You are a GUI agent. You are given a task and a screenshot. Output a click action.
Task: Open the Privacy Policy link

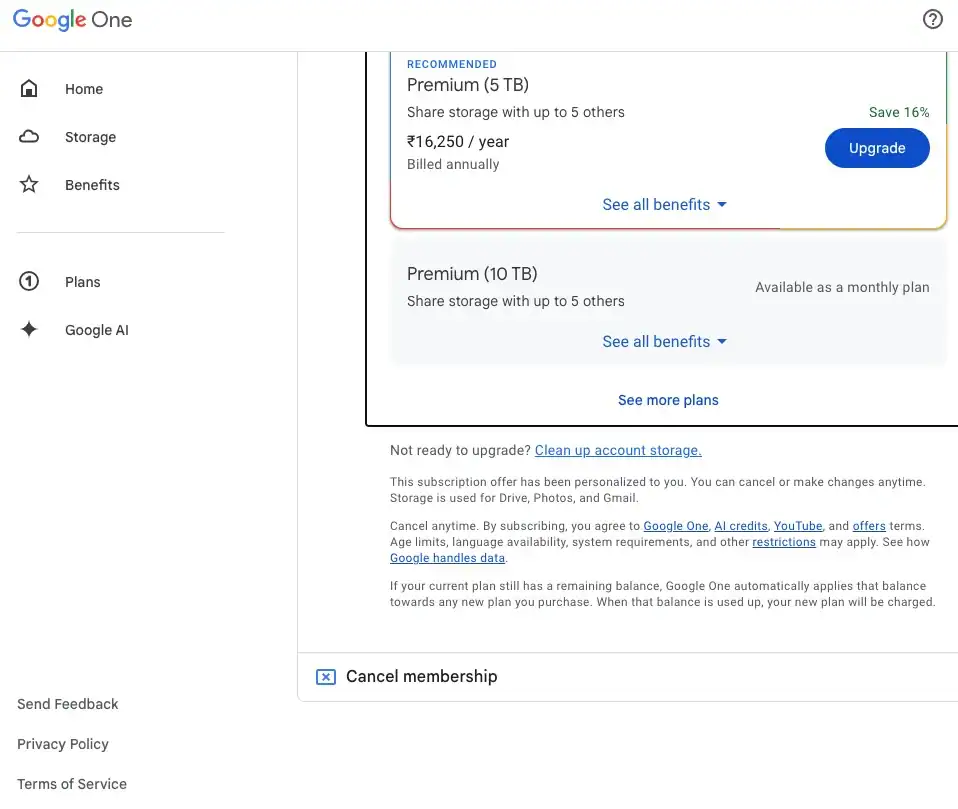click(x=63, y=744)
